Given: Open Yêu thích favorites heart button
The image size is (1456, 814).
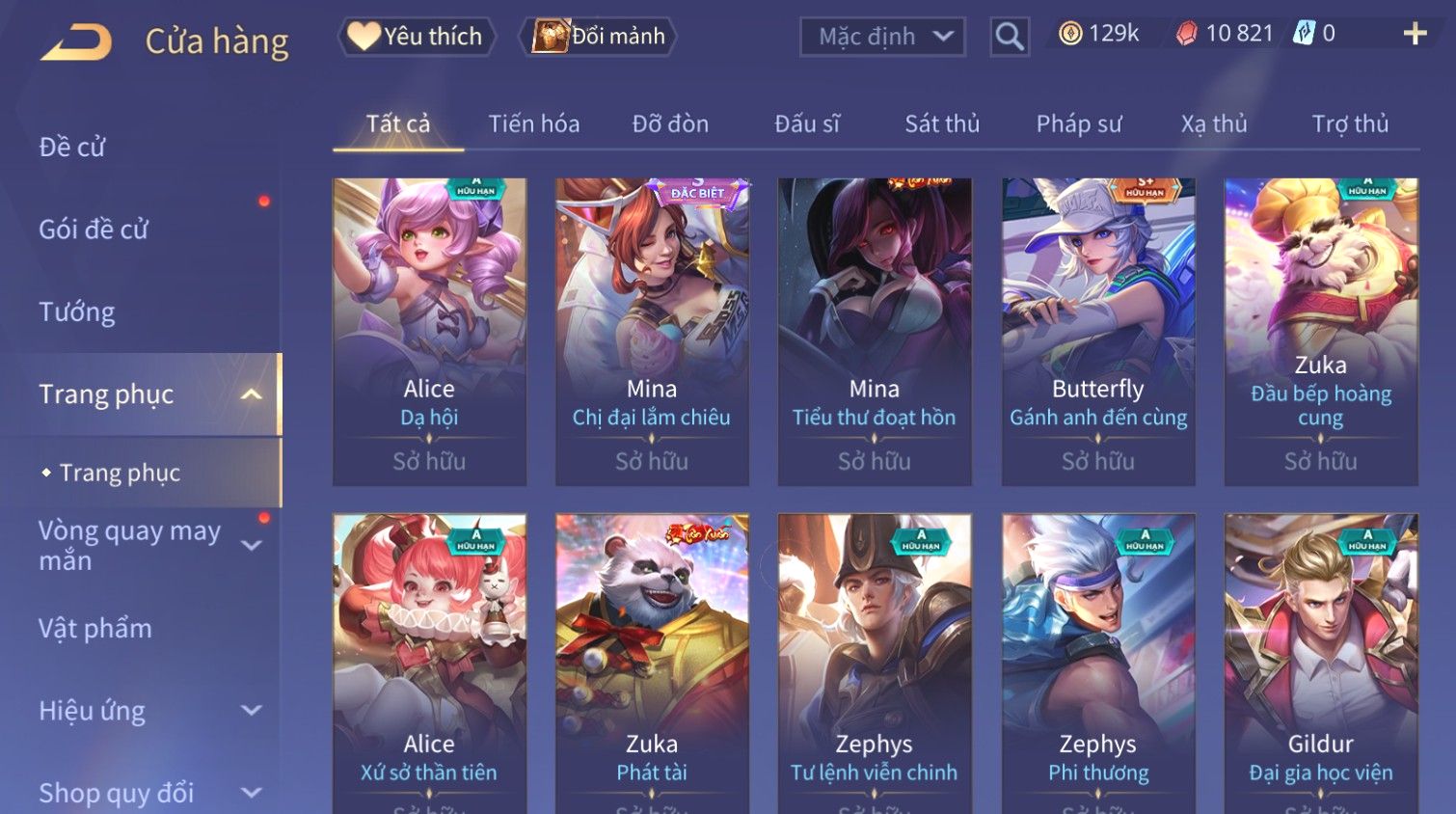Looking at the screenshot, I should pos(416,37).
